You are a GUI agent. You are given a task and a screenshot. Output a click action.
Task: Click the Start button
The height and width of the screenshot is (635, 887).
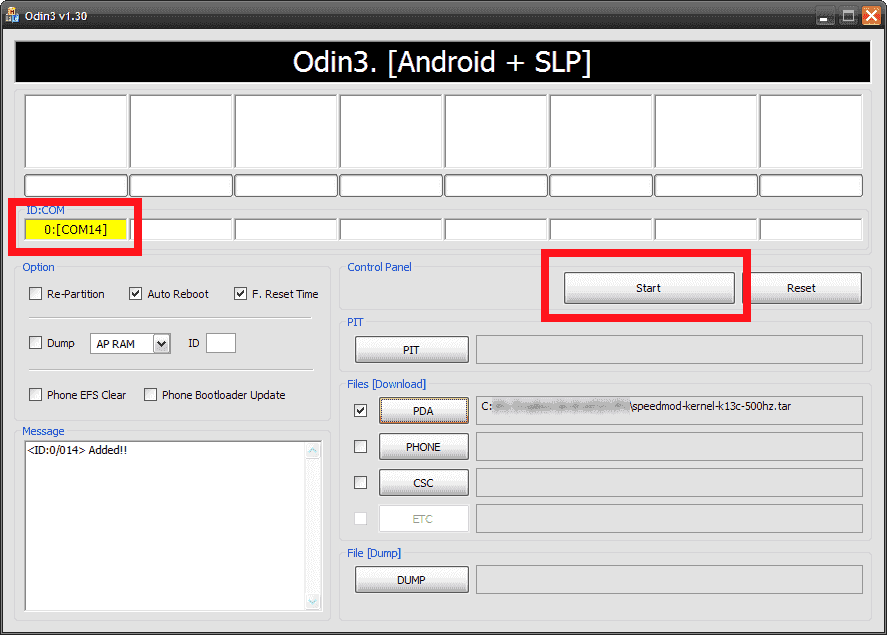click(x=649, y=288)
